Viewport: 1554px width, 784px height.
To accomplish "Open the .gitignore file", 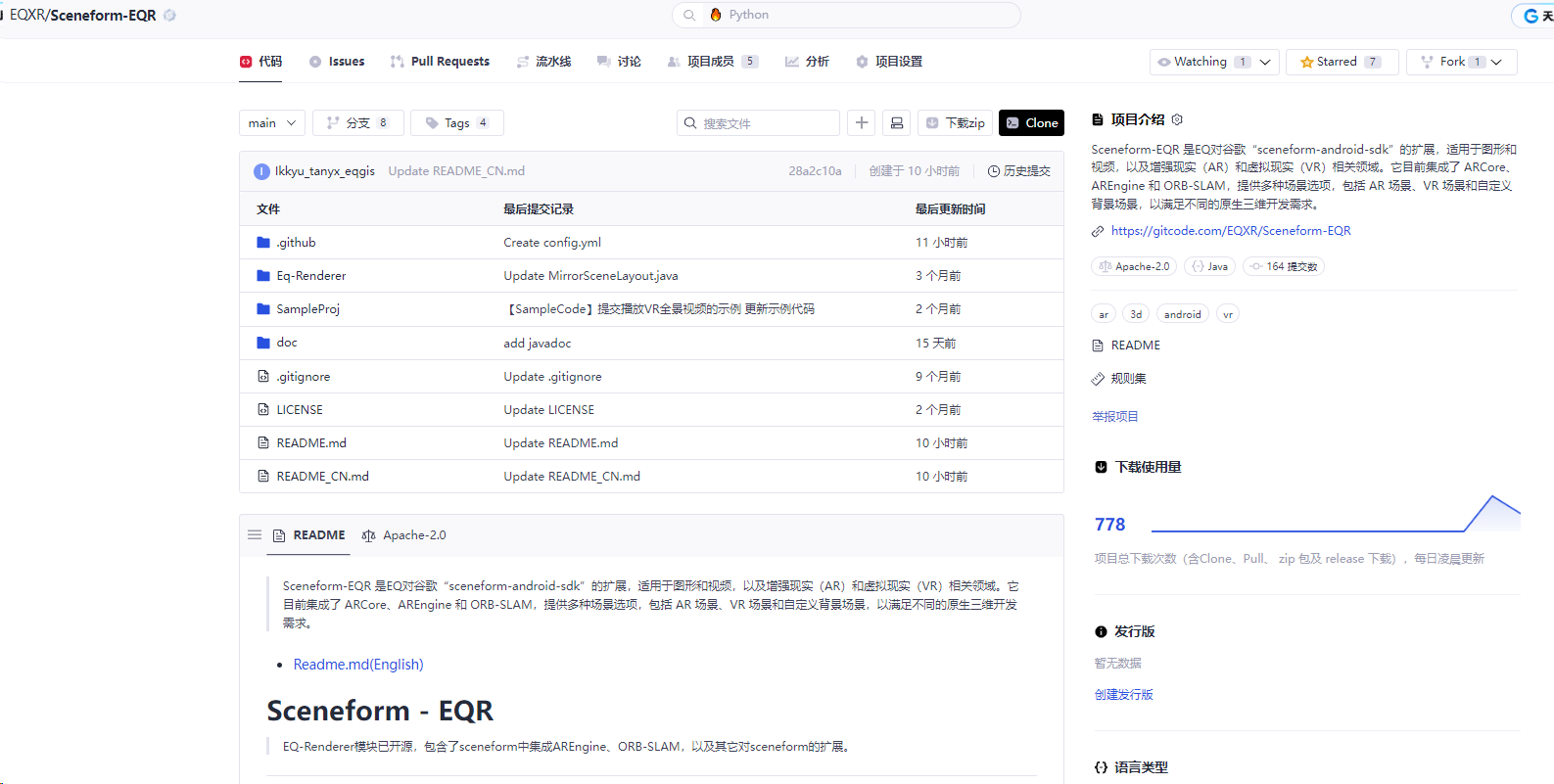I will point(303,376).
